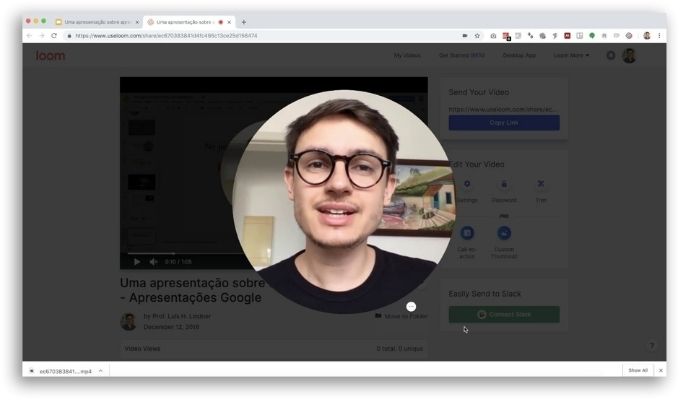Image resolution: width=700 pixels, height=400 pixels.
Task: Click the author avatar below the title
Action: click(x=129, y=321)
